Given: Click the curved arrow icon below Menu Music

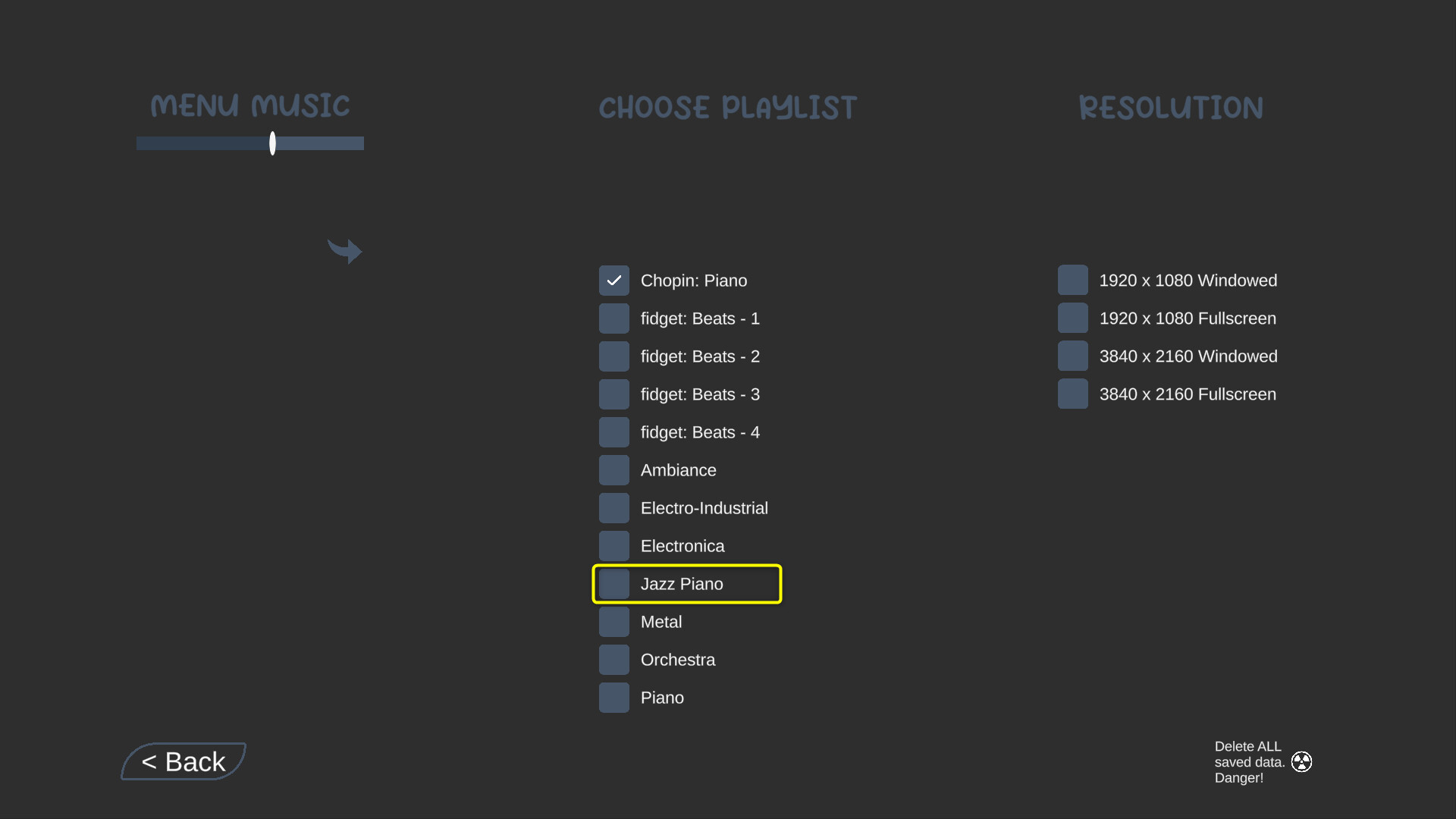Looking at the screenshot, I should point(345,250).
